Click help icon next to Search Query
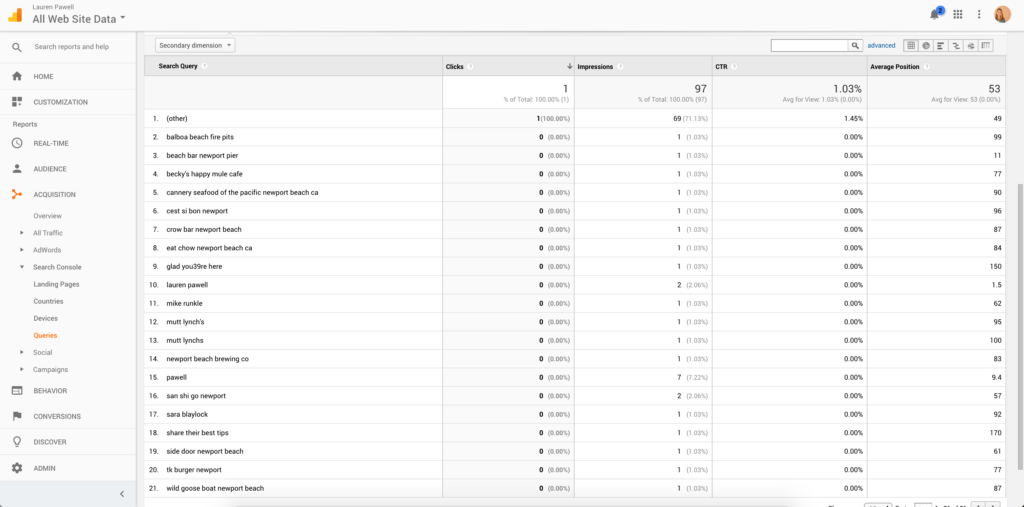This screenshot has height=507, width=1024. click(204, 66)
